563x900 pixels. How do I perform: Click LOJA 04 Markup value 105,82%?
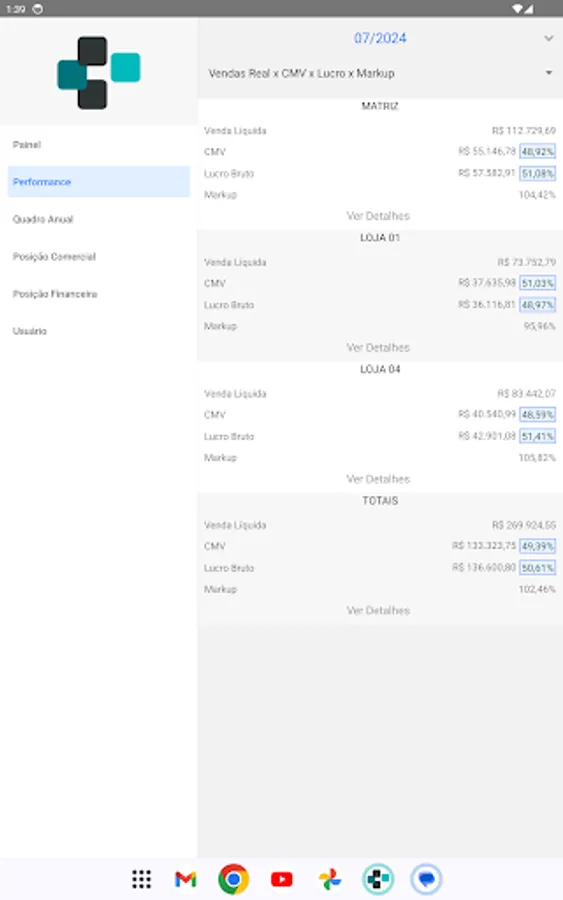coord(537,457)
